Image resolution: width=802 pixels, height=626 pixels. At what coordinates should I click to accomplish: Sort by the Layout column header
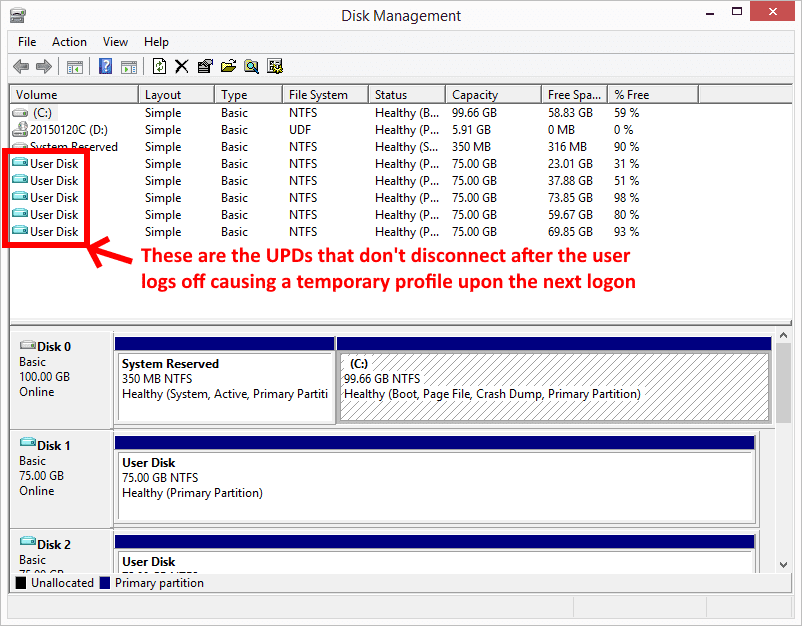[176, 95]
